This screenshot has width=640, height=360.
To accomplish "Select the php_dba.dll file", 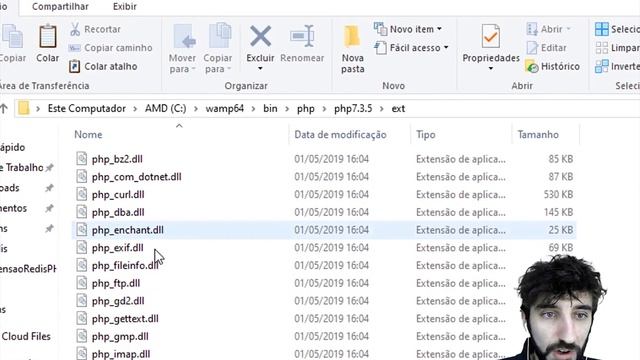I will tap(118, 212).
